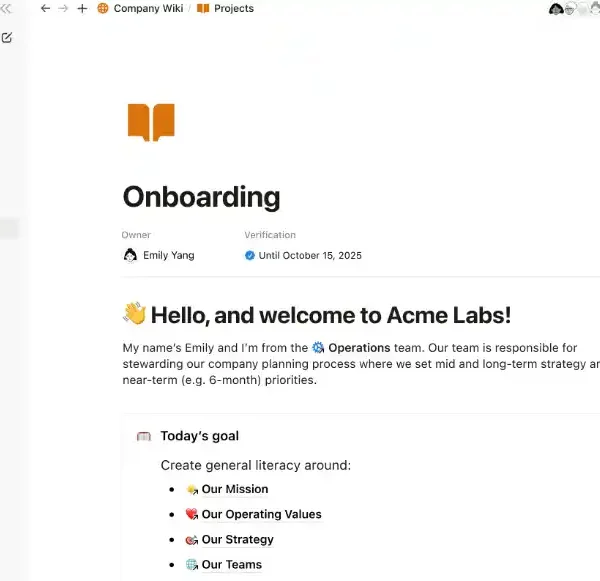Screen dimensions: 600x581
Task: Select Emily Yang owner property
Action: [168, 255]
